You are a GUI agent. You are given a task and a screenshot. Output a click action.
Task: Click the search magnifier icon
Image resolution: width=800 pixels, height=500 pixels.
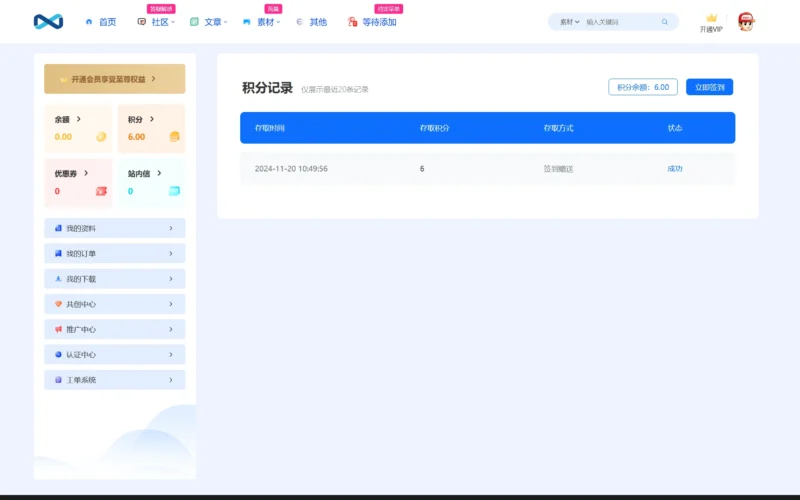(665, 22)
